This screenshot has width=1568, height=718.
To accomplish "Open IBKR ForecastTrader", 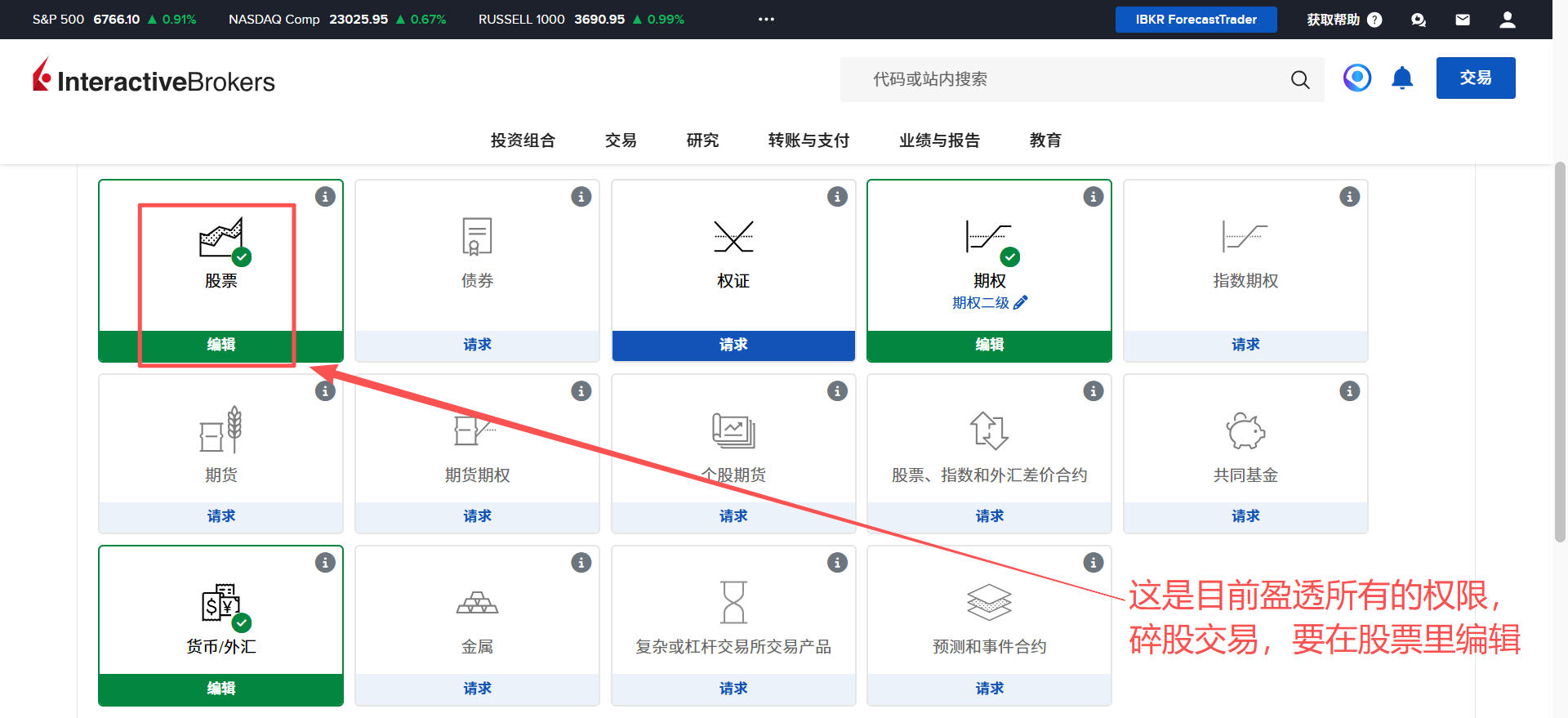I will point(1196,20).
